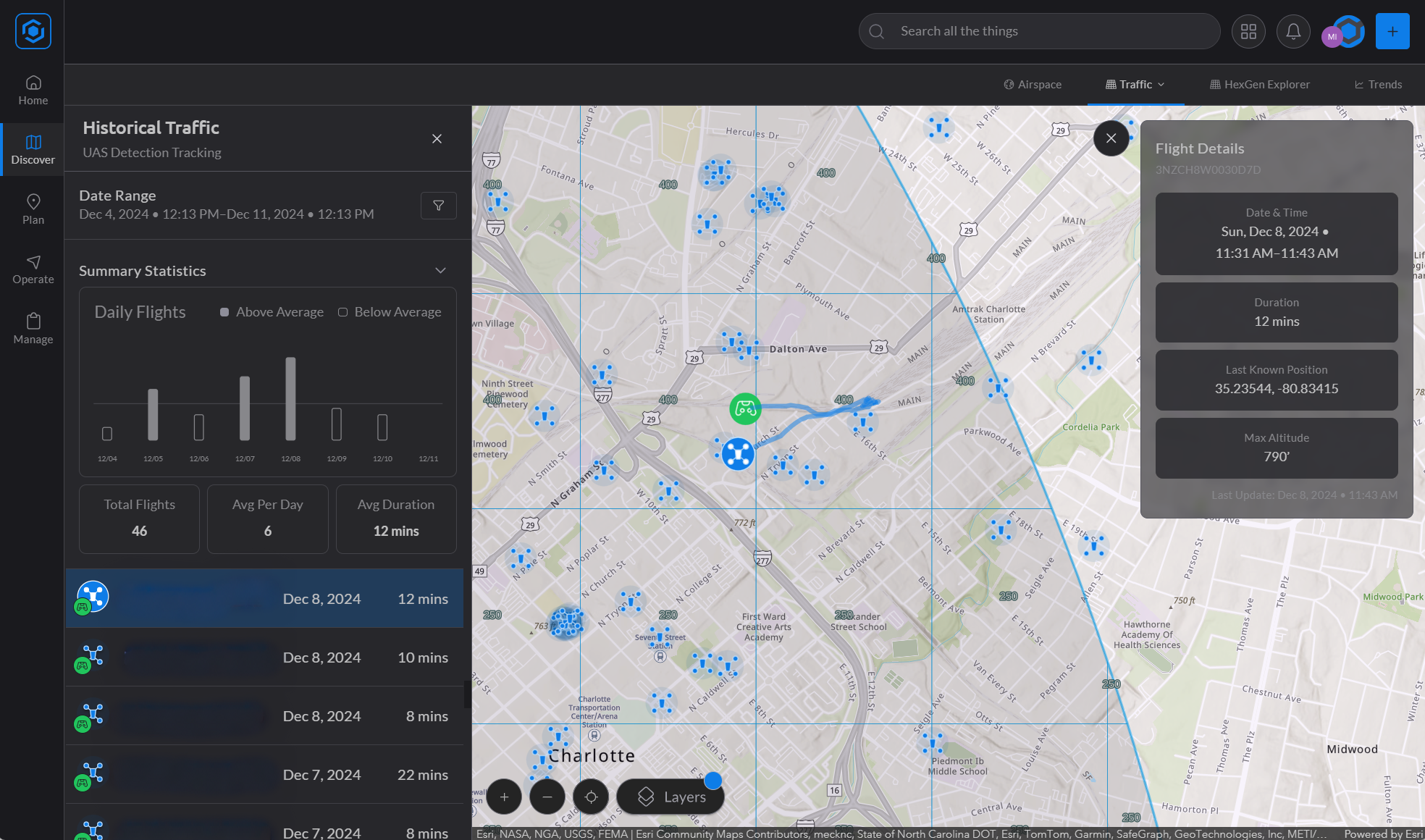Viewport: 1425px width, 840px height.
Task: Click the blue plus button
Action: tap(1392, 31)
